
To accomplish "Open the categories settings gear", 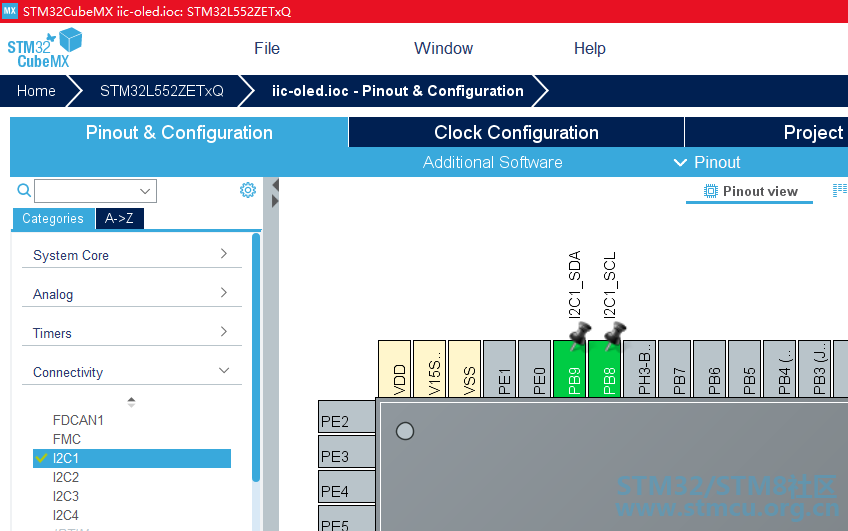I will coord(248,190).
